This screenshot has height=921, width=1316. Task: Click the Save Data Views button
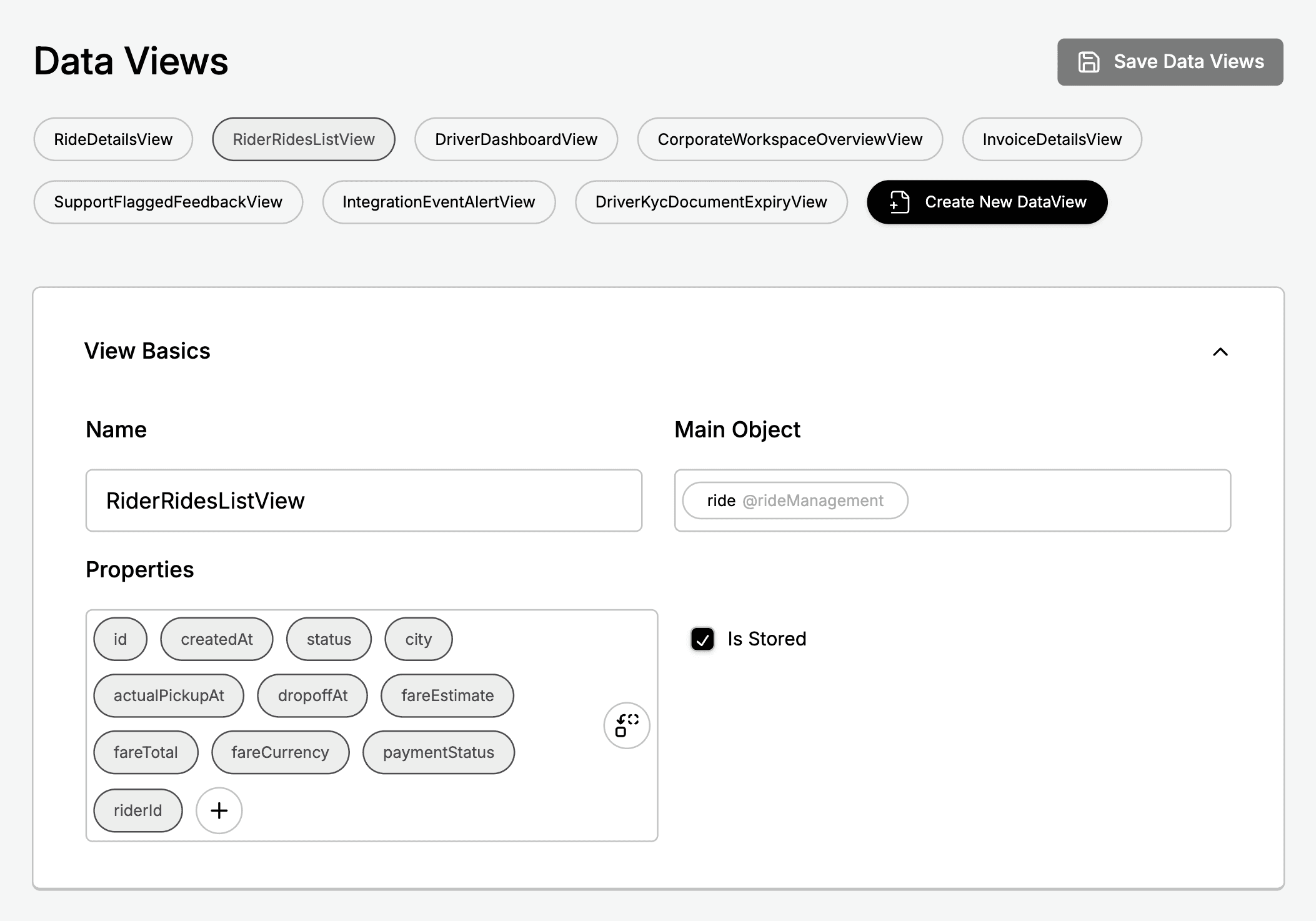coord(1170,62)
